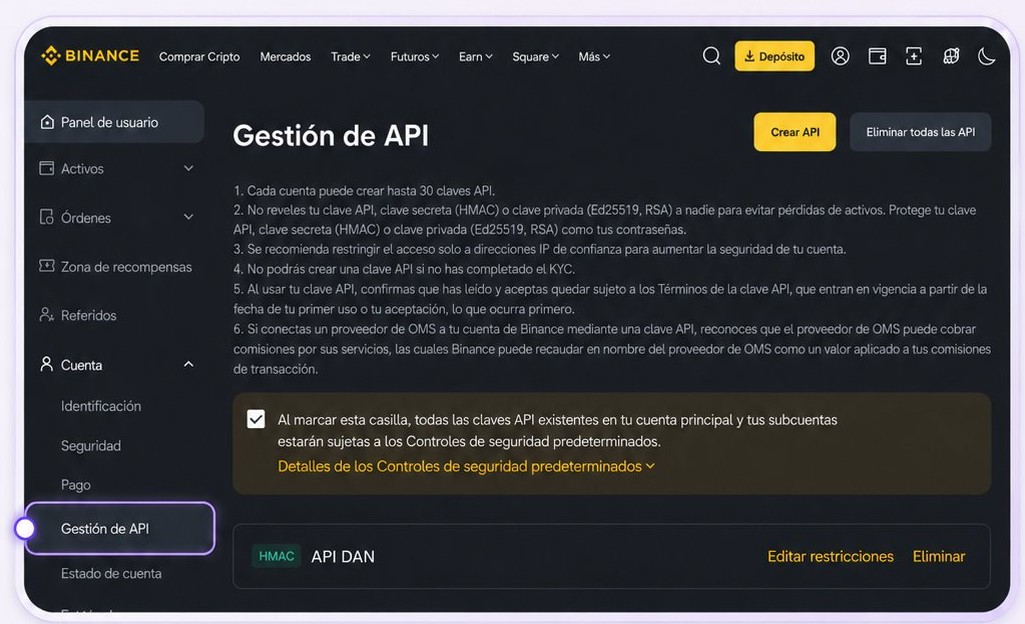
Task: Open the Futuros dropdown menu
Action: point(414,57)
